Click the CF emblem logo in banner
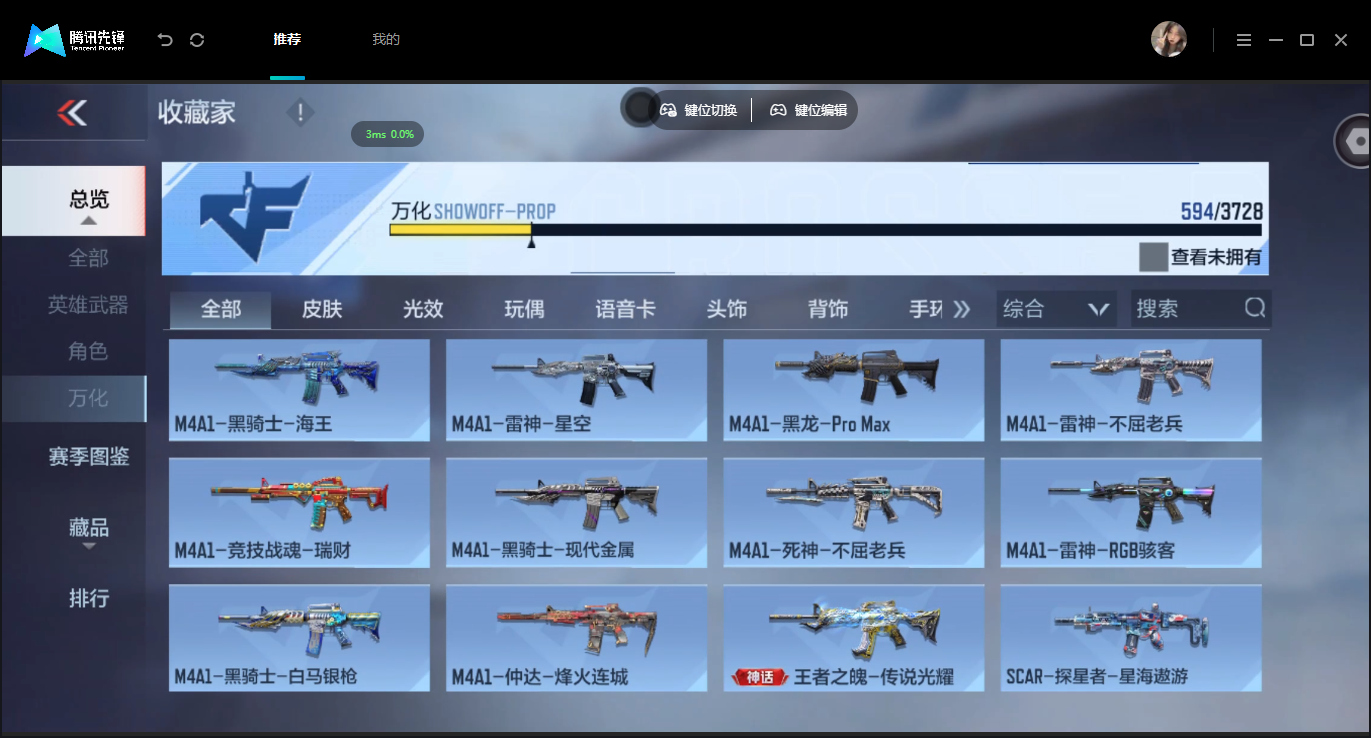The height and width of the screenshot is (738, 1371). coord(255,218)
